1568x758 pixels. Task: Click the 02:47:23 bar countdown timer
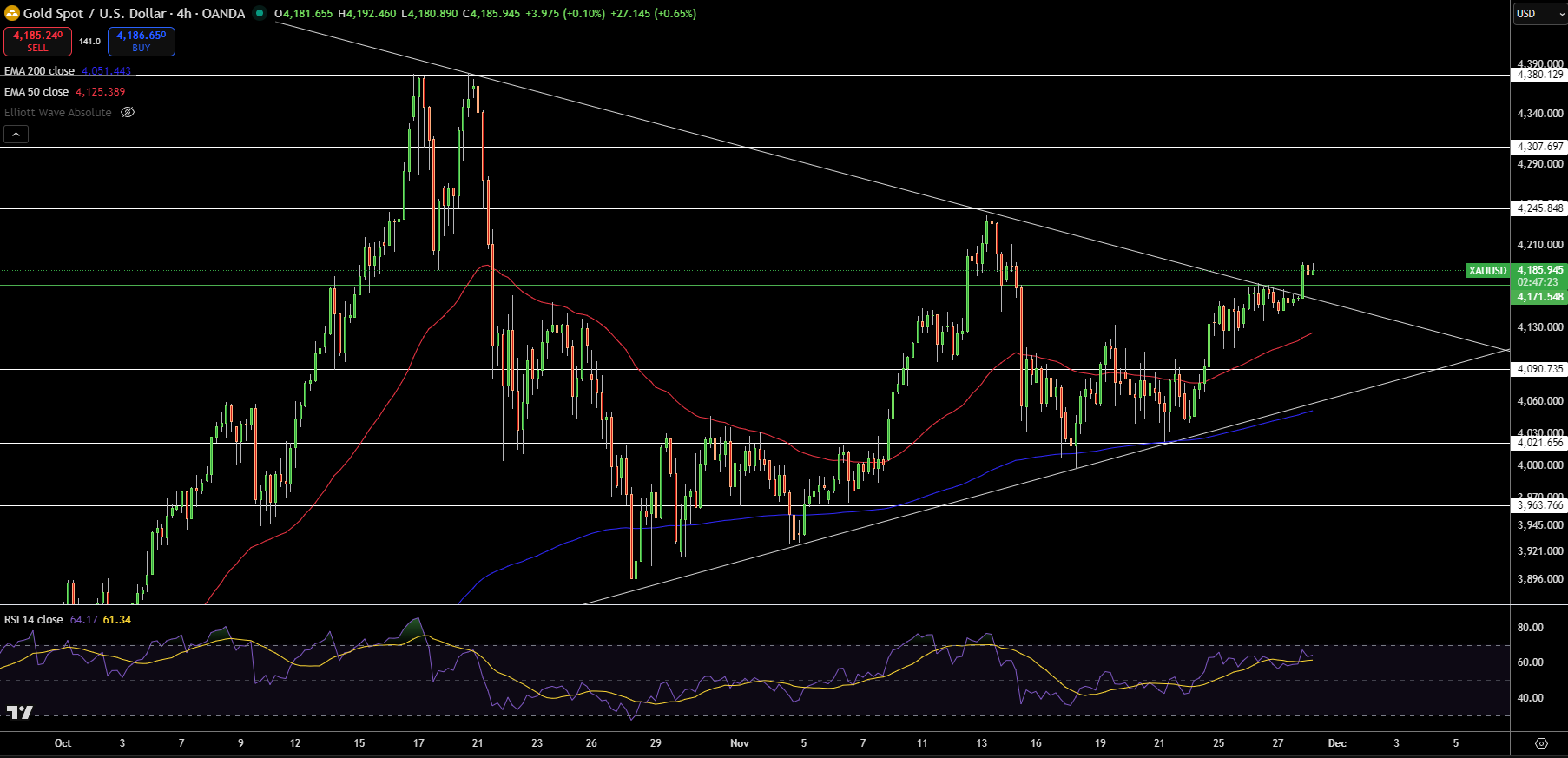(1538, 282)
